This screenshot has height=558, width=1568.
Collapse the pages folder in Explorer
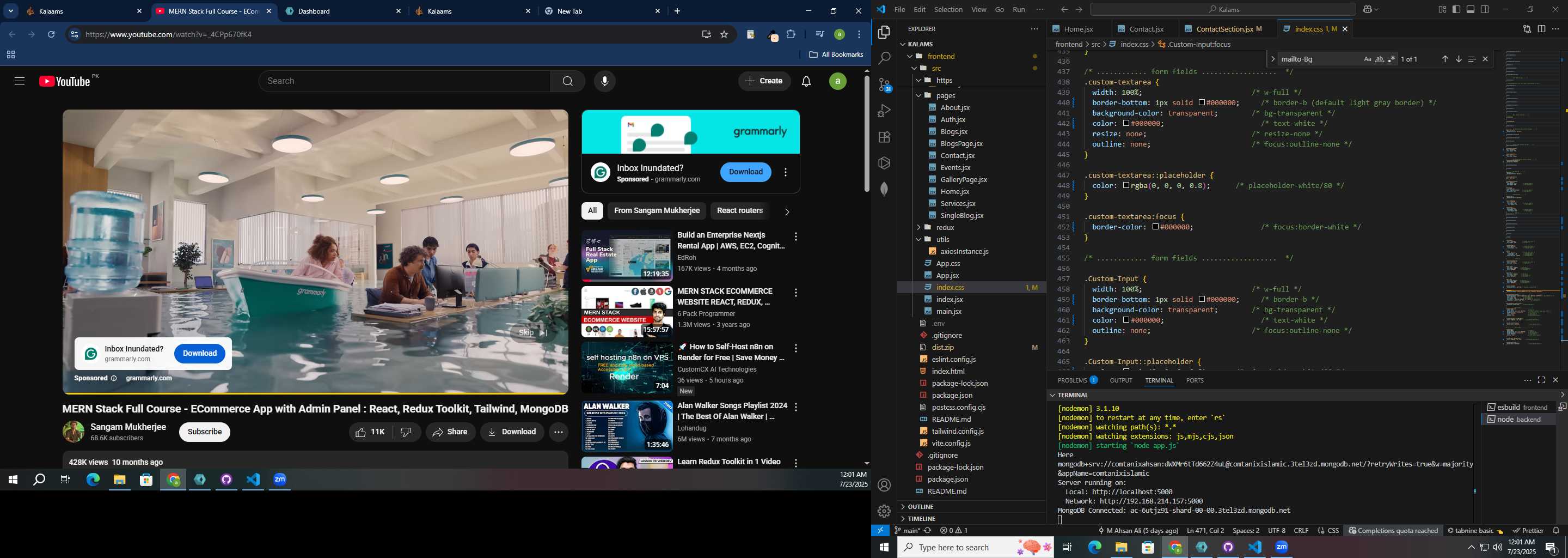point(918,96)
